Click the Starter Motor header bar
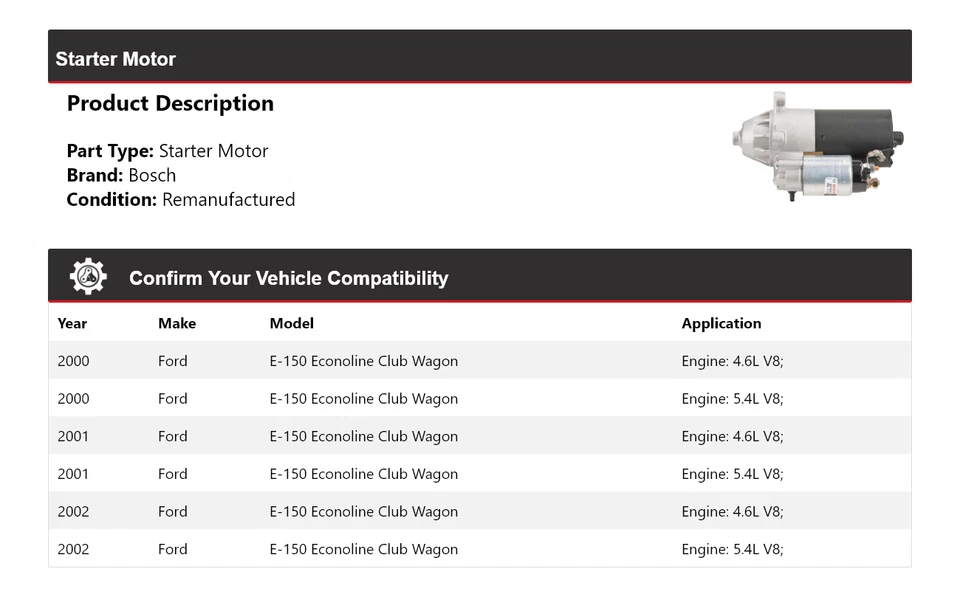The image size is (960, 597). point(479,58)
